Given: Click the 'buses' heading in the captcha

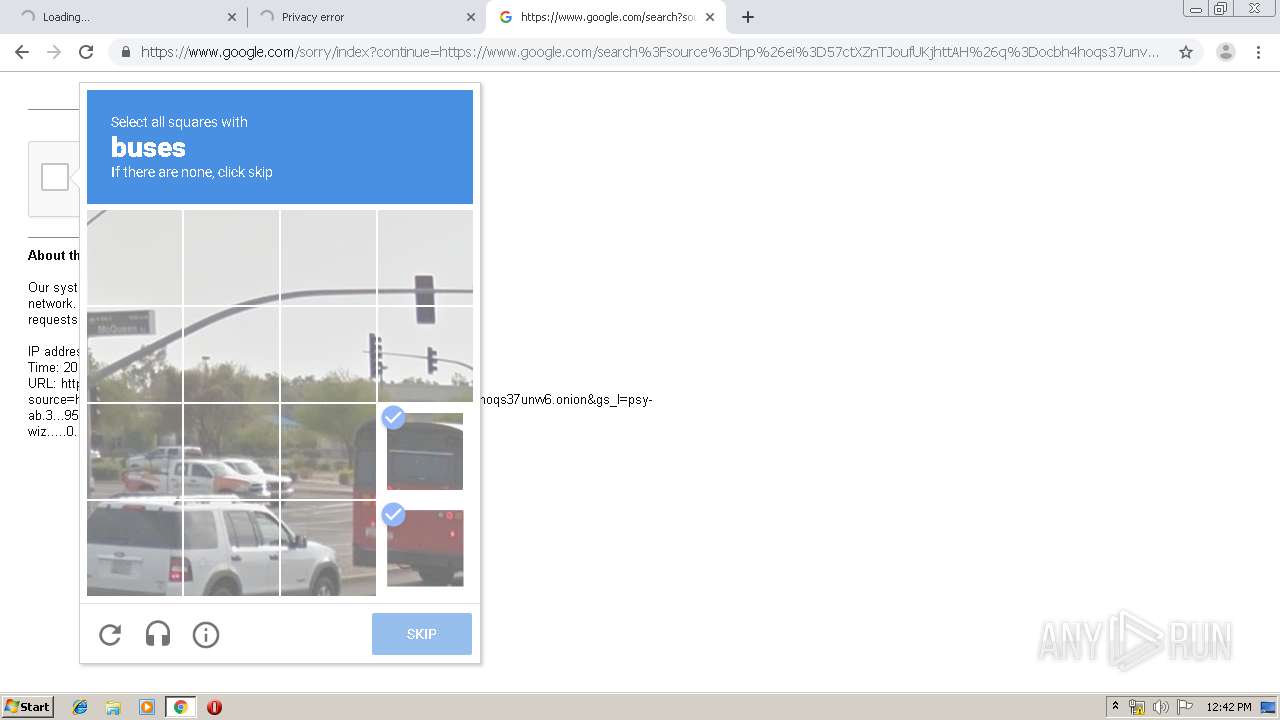Looking at the screenshot, I should coord(148,148).
